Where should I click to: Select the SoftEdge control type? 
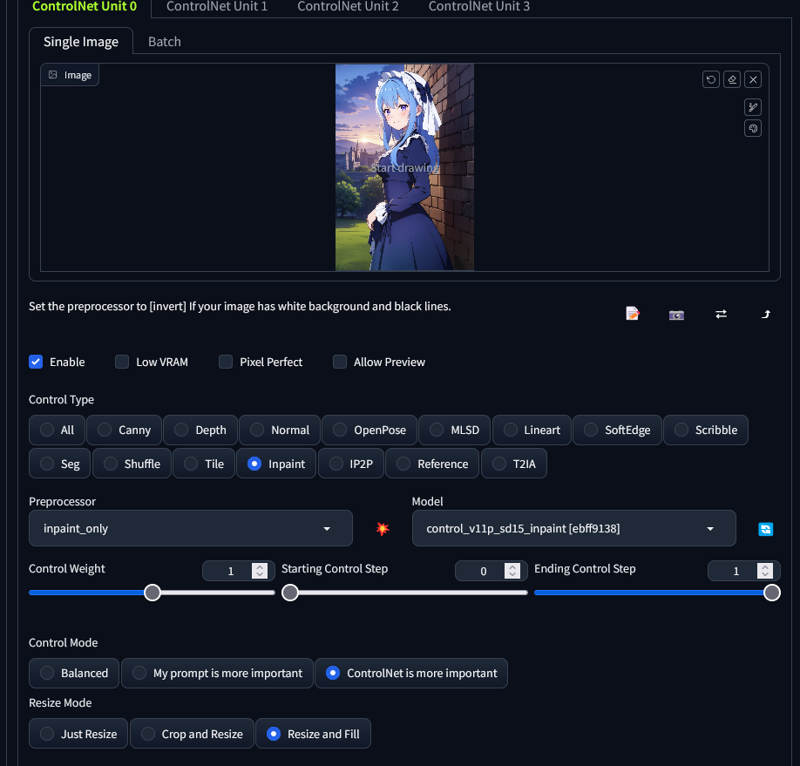tap(617, 430)
